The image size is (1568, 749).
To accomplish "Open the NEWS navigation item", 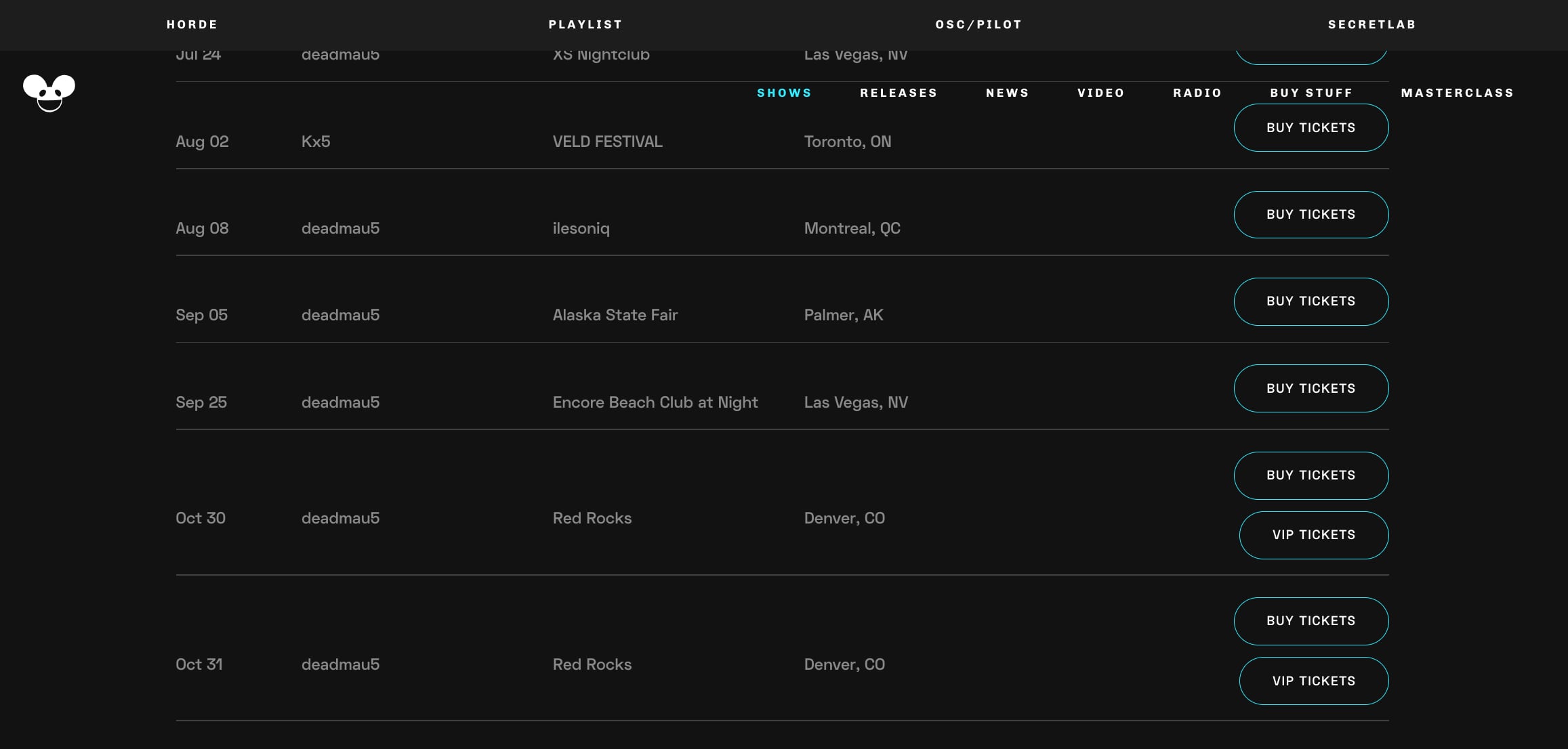I will 1008,93.
